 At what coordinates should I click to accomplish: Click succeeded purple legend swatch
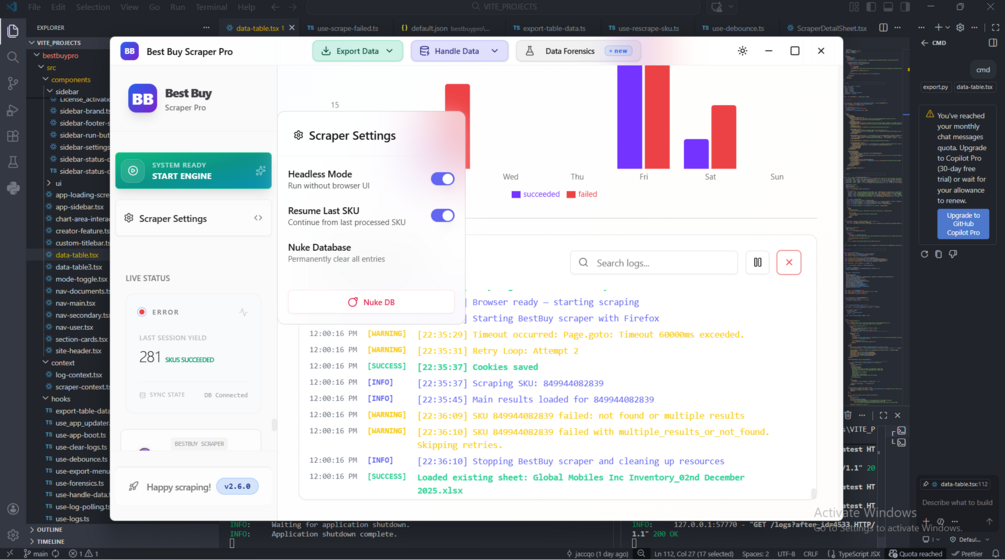pyautogui.click(x=516, y=194)
